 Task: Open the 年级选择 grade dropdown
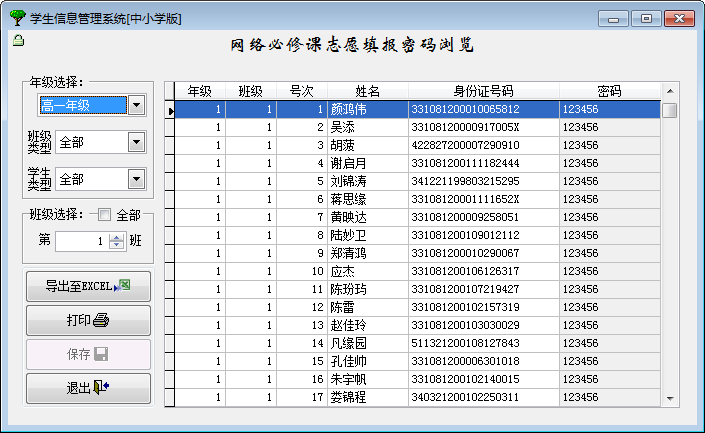[x=137, y=105]
